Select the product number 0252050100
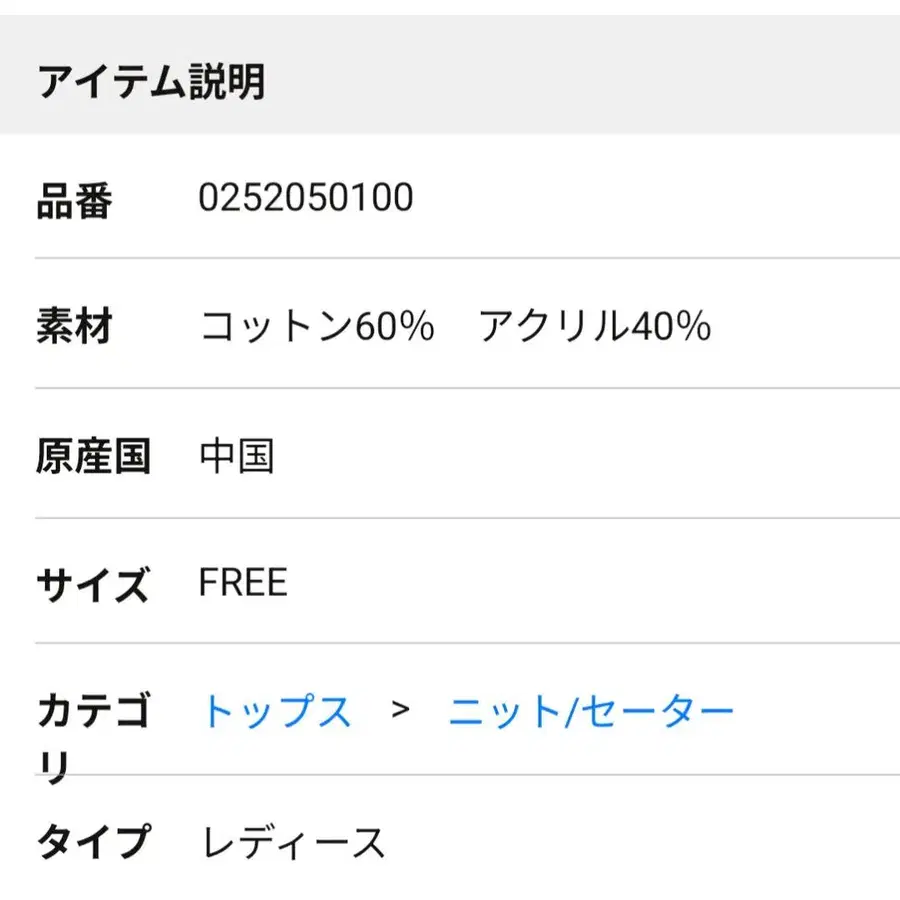Viewport: 900px width, 900px height. pos(306,198)
